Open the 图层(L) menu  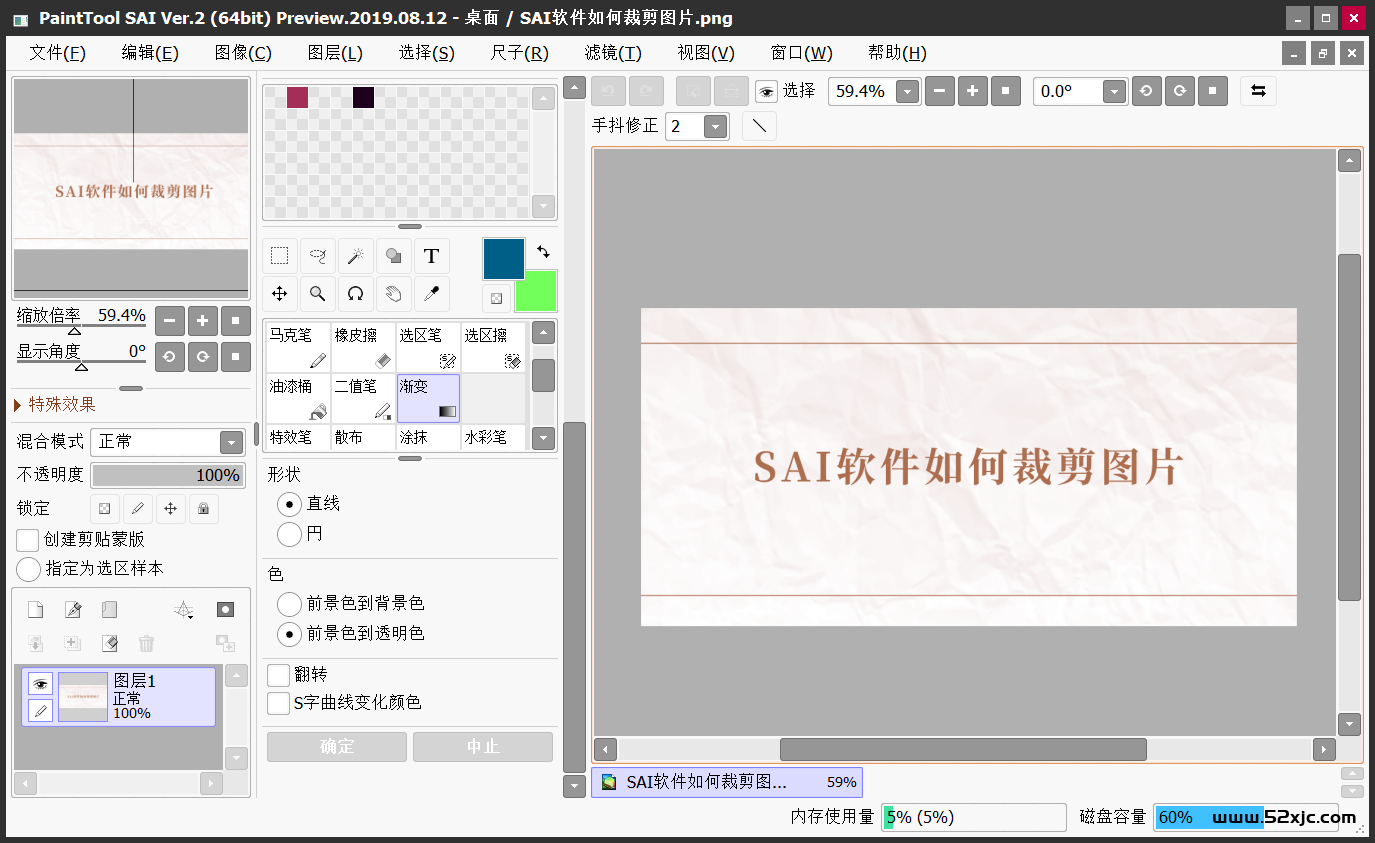335,53
